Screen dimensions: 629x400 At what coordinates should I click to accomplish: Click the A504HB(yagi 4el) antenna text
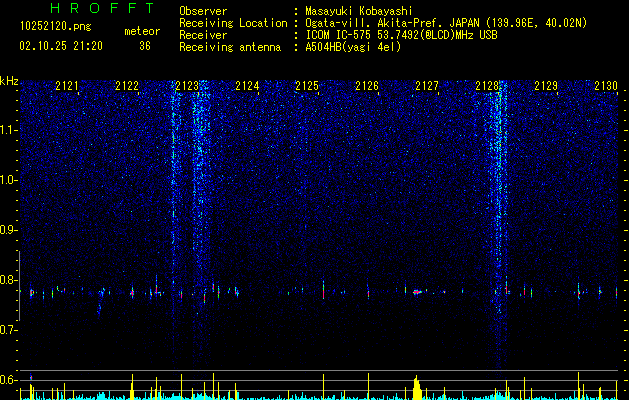tap(353, 47)
